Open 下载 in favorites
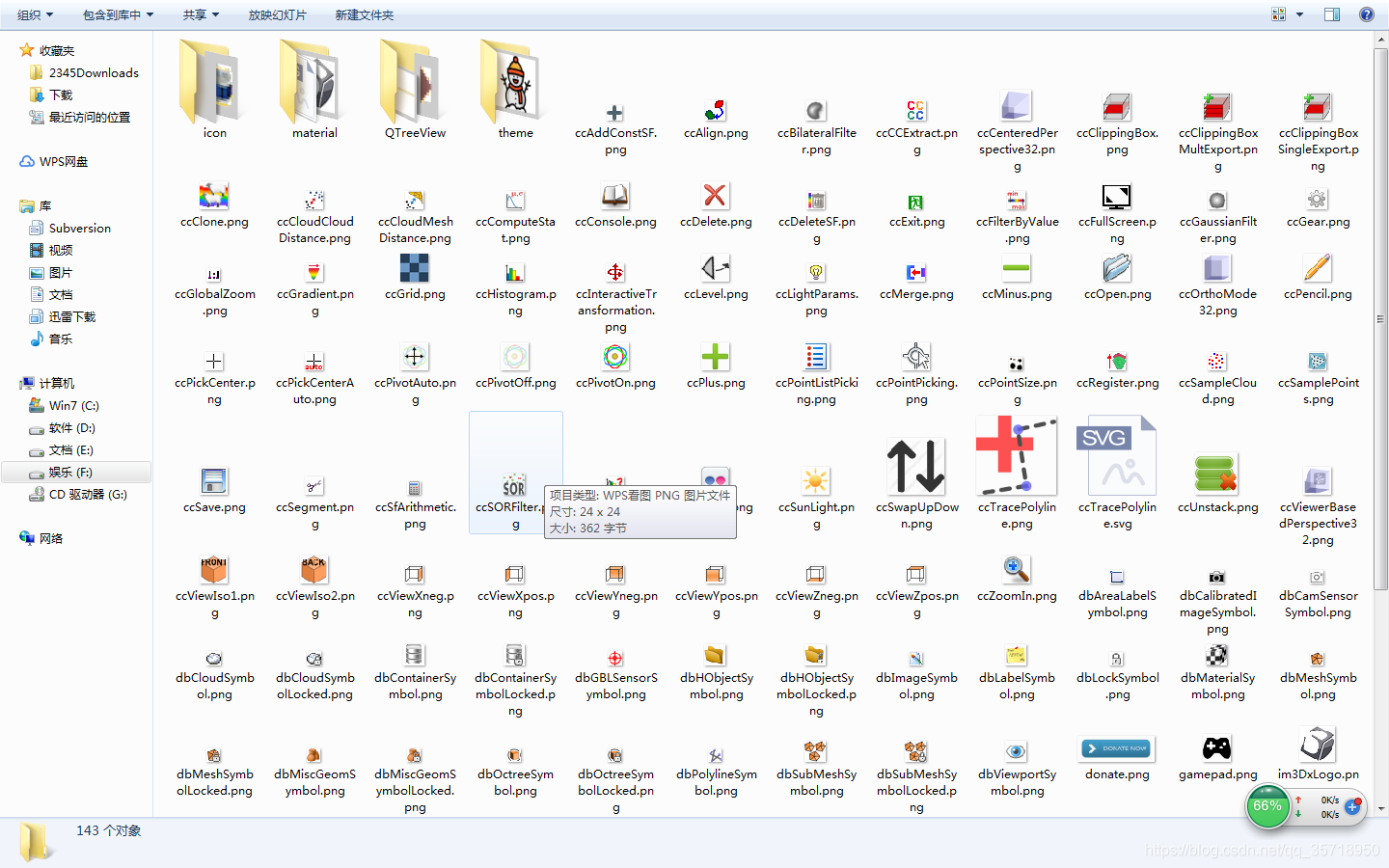 click(x=50, y=95)
